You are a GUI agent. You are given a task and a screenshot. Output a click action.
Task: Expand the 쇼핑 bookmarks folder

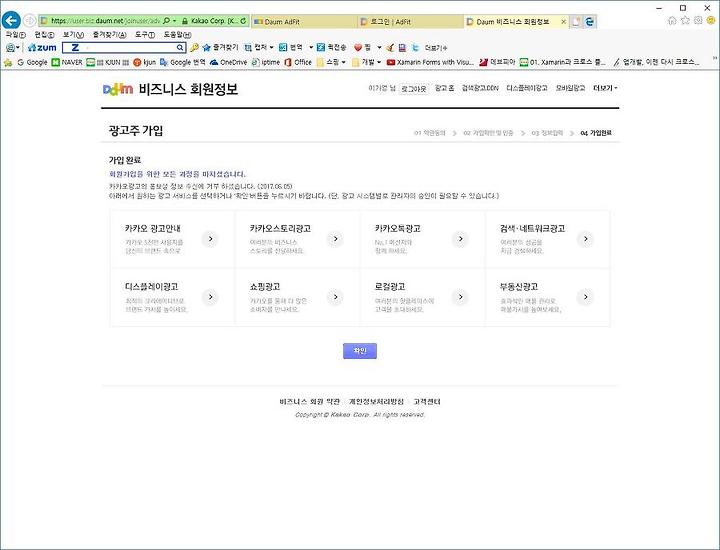(x=331, y=62)
